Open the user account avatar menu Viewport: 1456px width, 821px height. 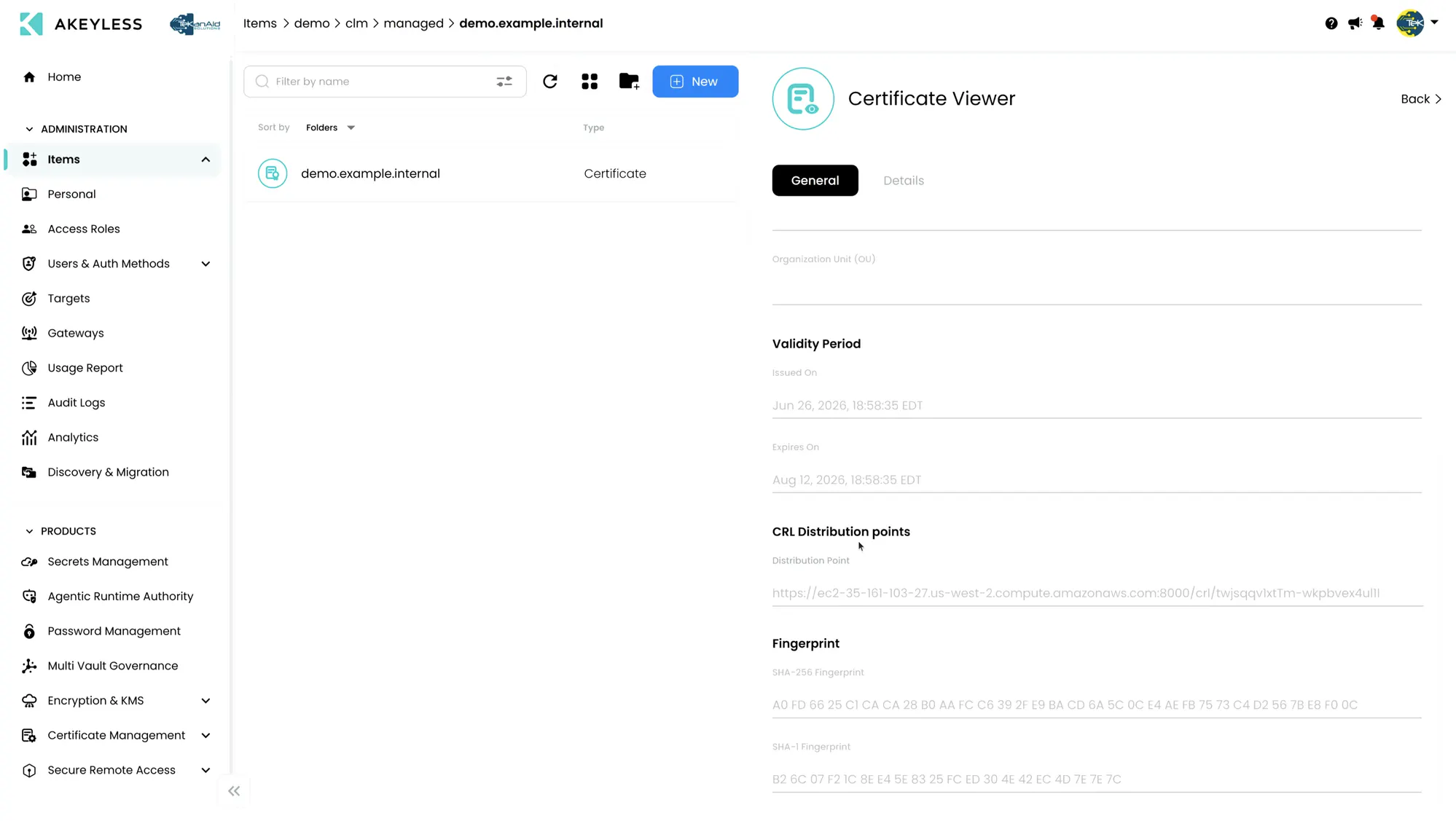1417,23
